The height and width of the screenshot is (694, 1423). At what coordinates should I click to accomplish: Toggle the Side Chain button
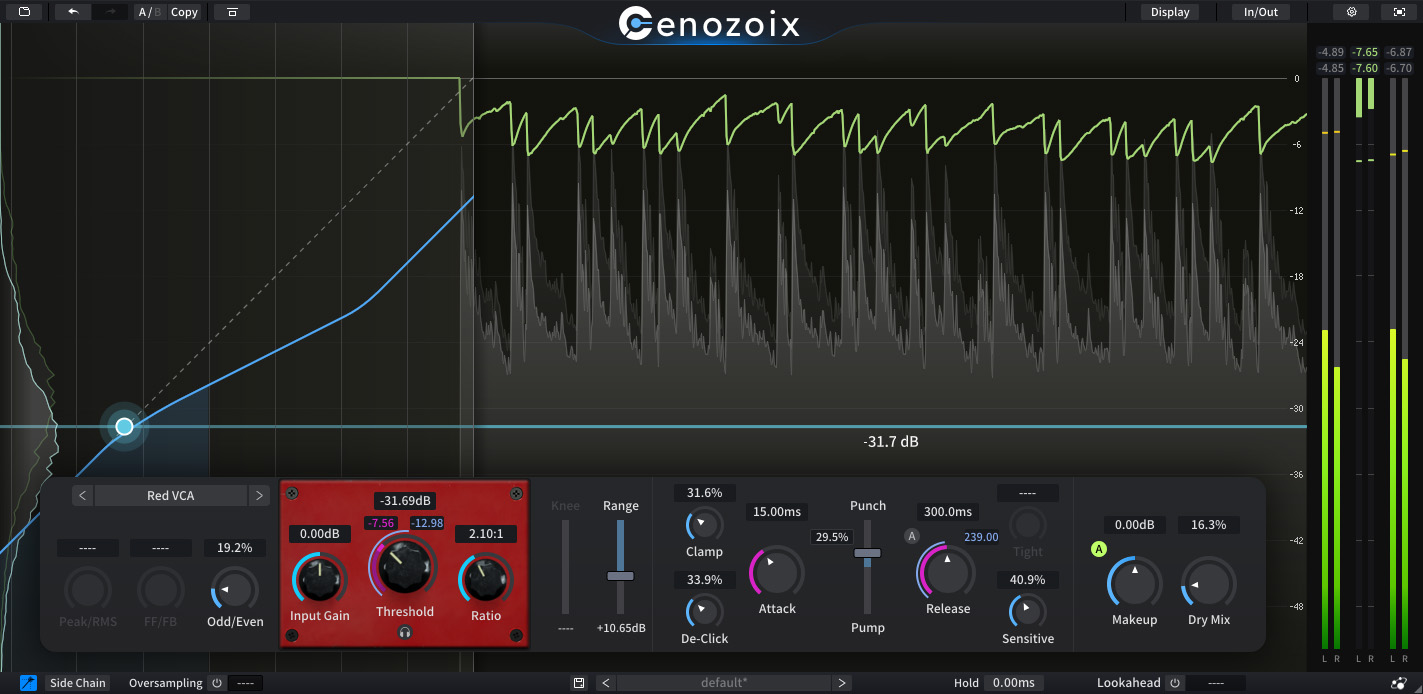(x=77, y=683)
